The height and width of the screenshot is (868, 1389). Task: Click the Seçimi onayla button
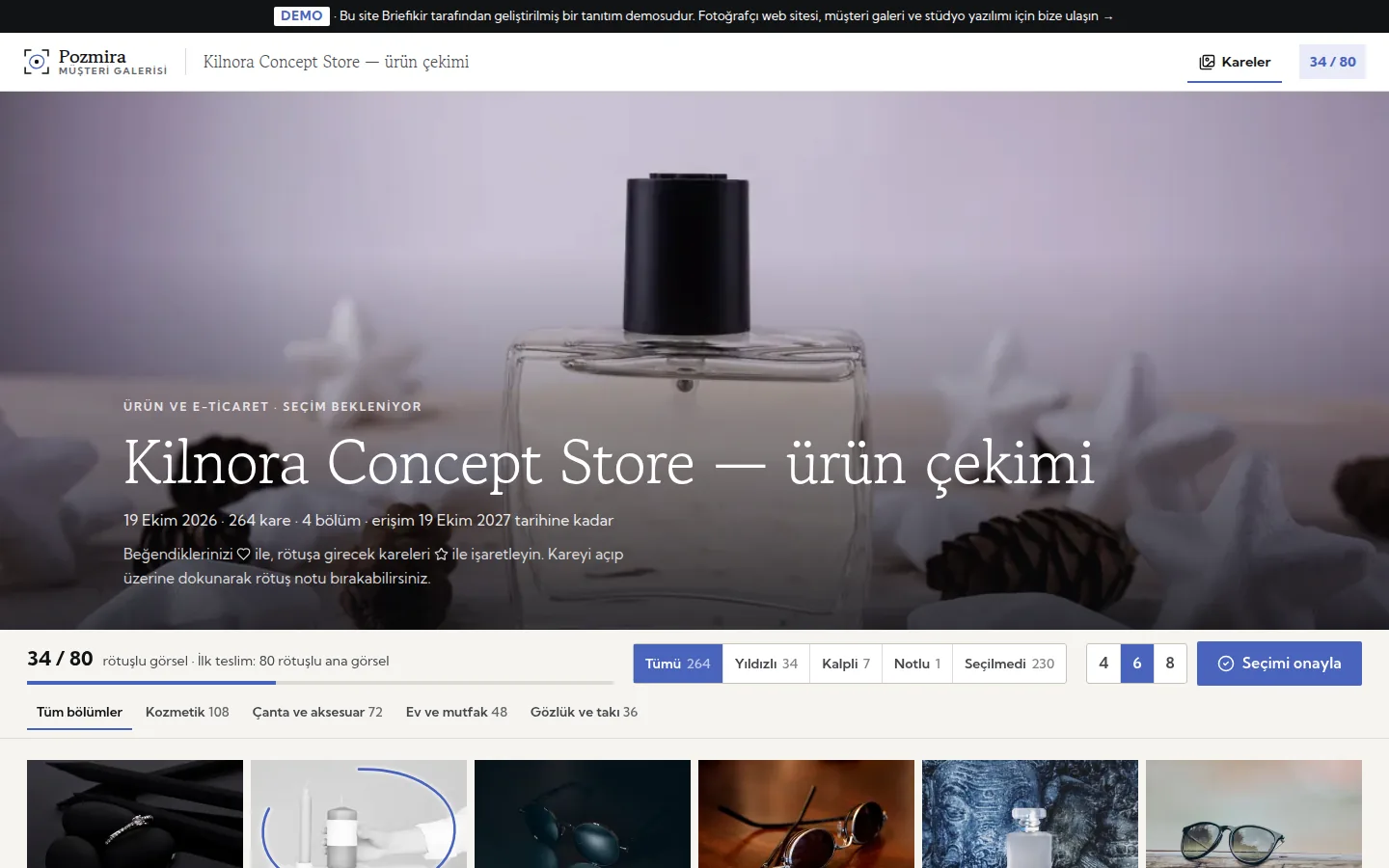point(1279,664)
